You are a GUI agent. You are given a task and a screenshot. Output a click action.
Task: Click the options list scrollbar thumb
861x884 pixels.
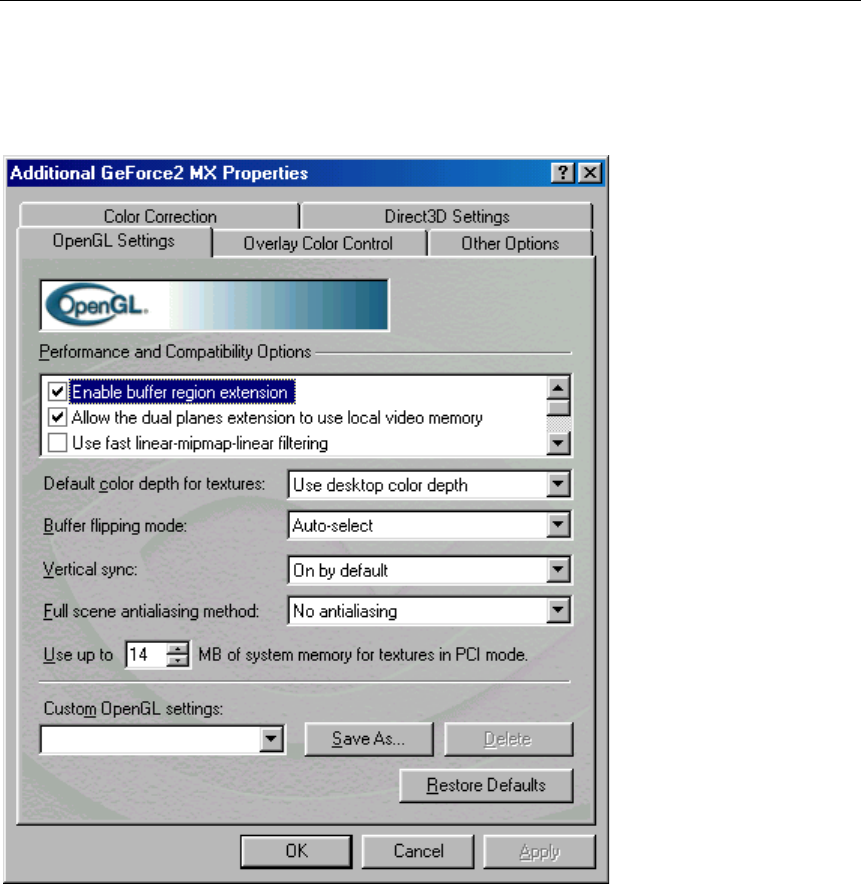pos(558,407)
